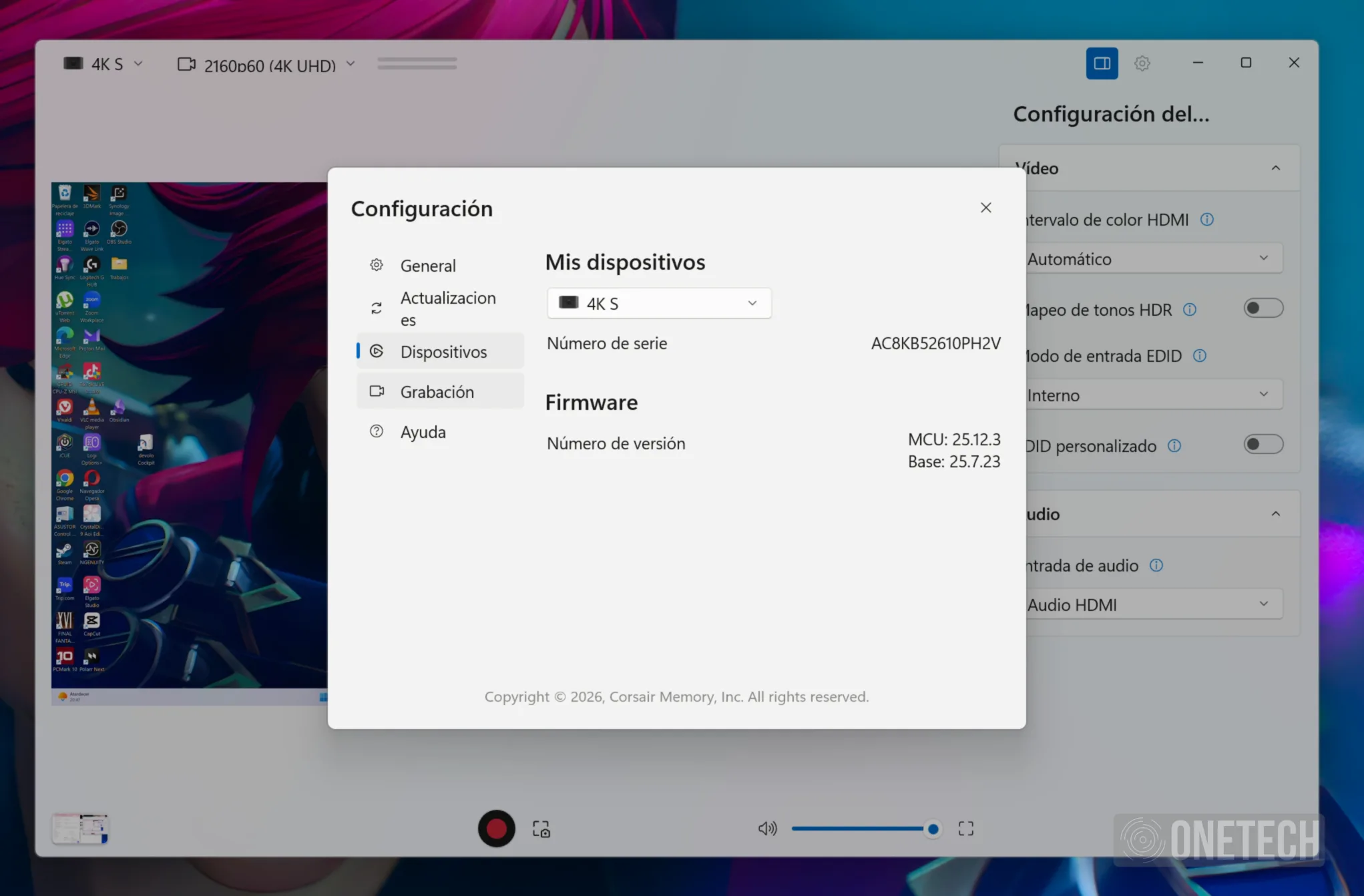Image resolution: width=1364 pixels, height=896 pixels.
Task: Select the Dispositivos tab
Action: point(441,351)
